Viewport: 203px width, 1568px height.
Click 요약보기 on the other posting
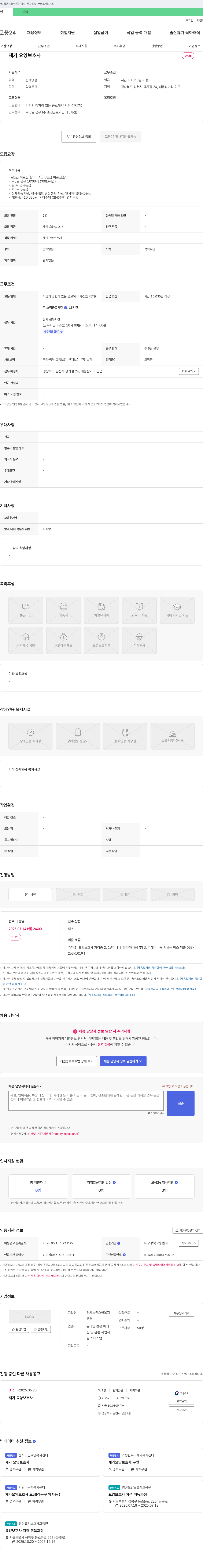pyautogui.click(x=182, y=1401)
